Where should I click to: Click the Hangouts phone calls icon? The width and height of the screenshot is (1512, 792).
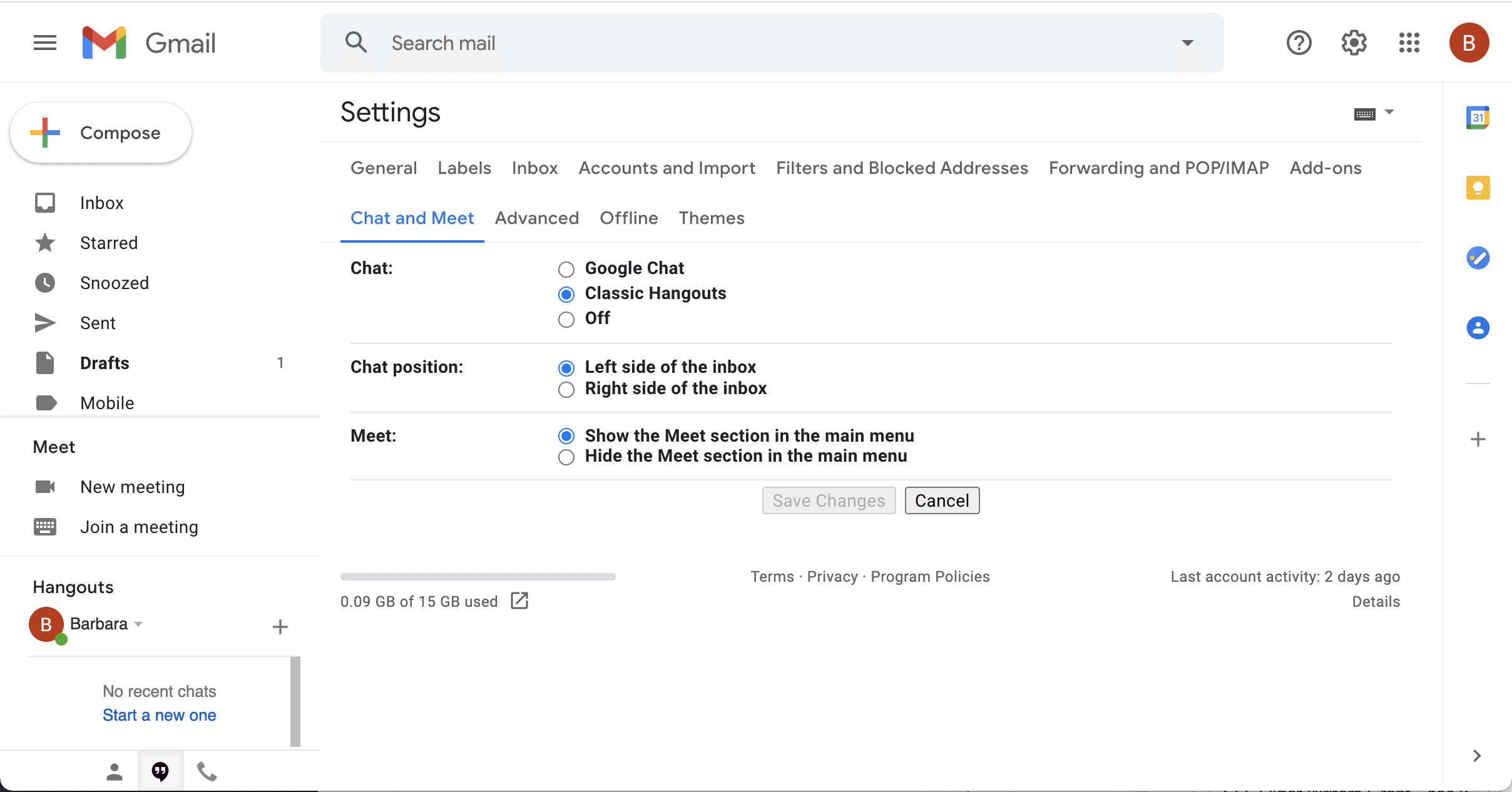[x=207, y=772]
